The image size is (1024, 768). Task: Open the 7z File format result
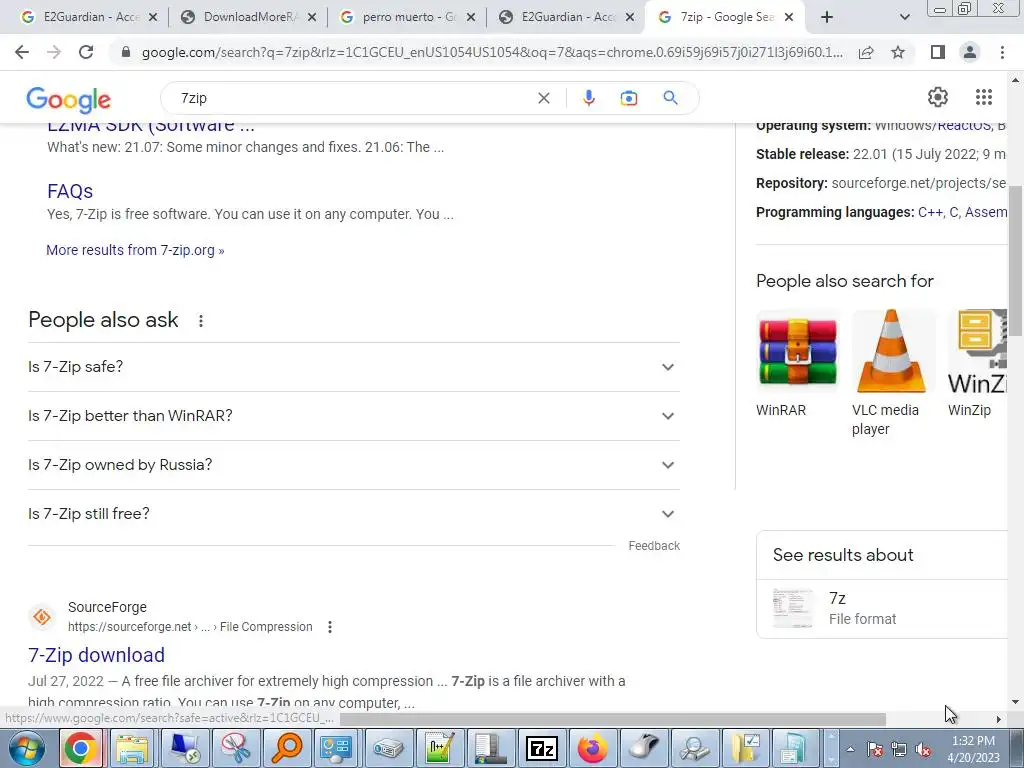(x=882, y=609)
